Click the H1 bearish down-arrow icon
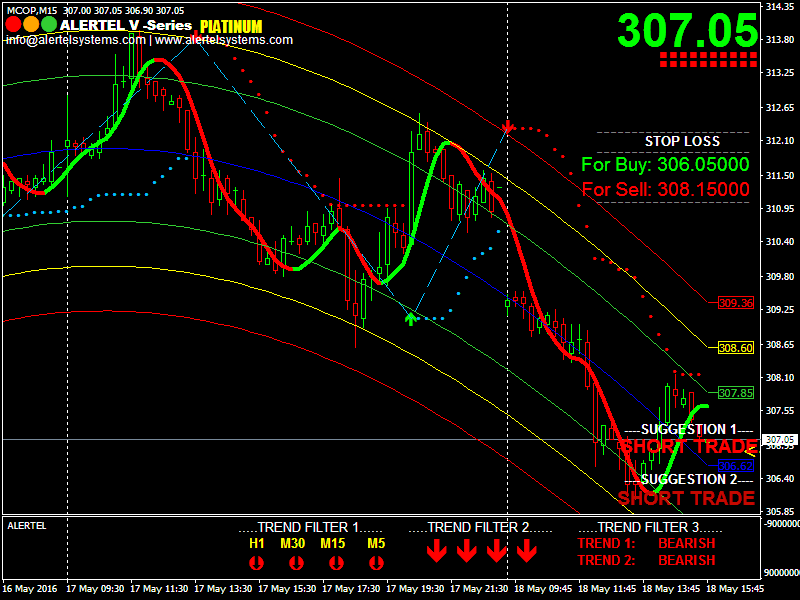 click(x=256, y=563)
